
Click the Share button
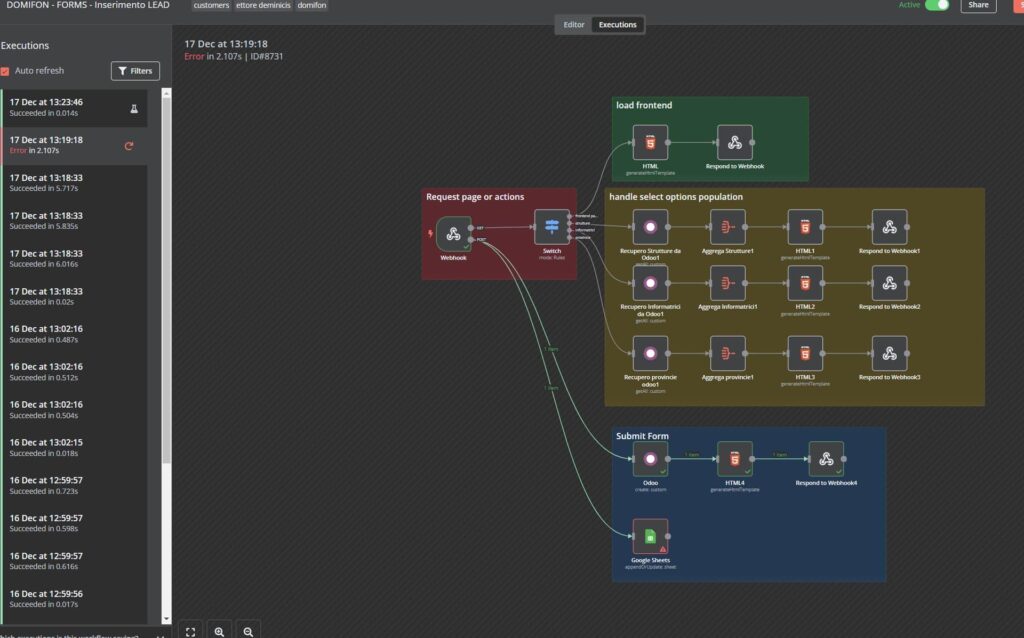977,5
